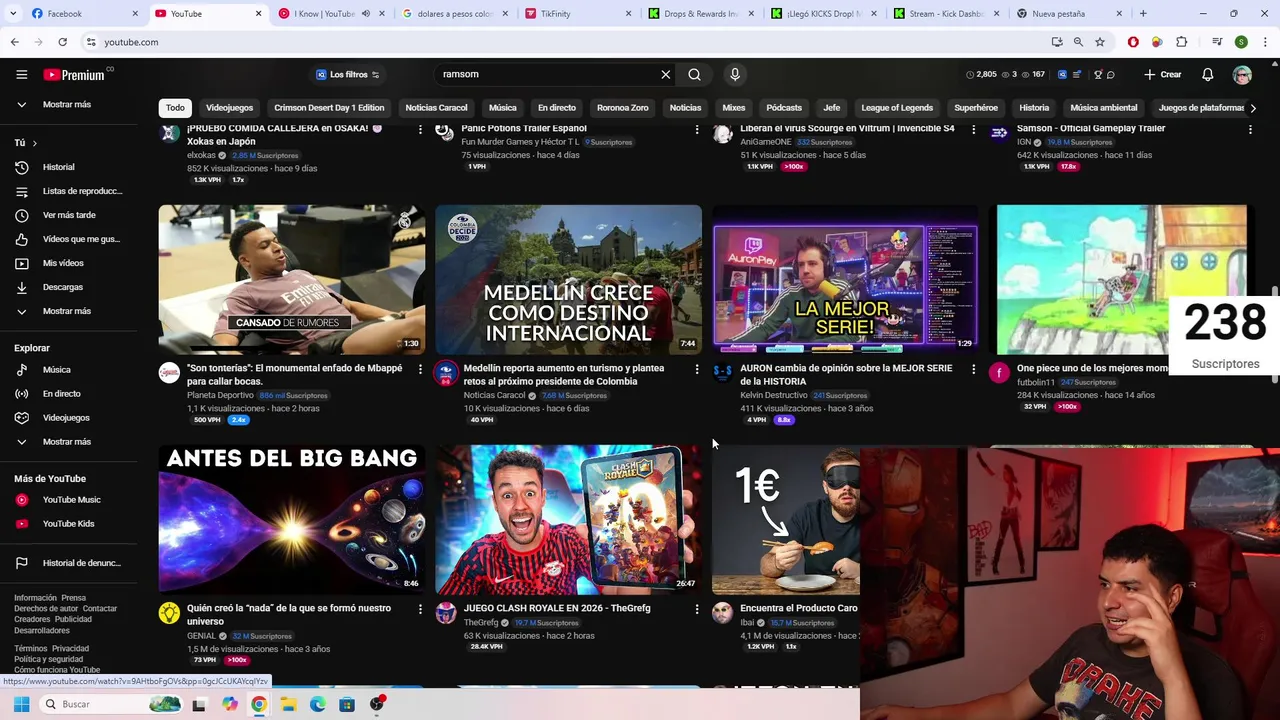Open options menu for the AURON video
Screen dimensions: 1280x720
coord(974,369)
